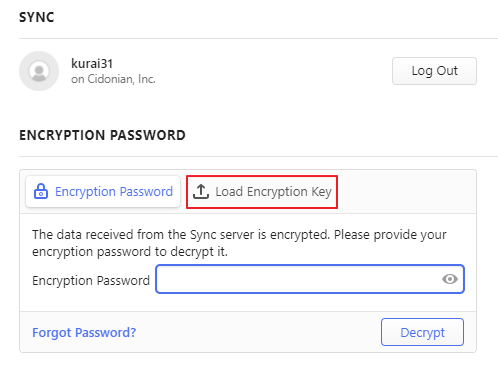This screenshot has height=368, width=498.
Task: Click empty footer space between Forgot Password and Decrypt
Action: (x=258, y=332)
